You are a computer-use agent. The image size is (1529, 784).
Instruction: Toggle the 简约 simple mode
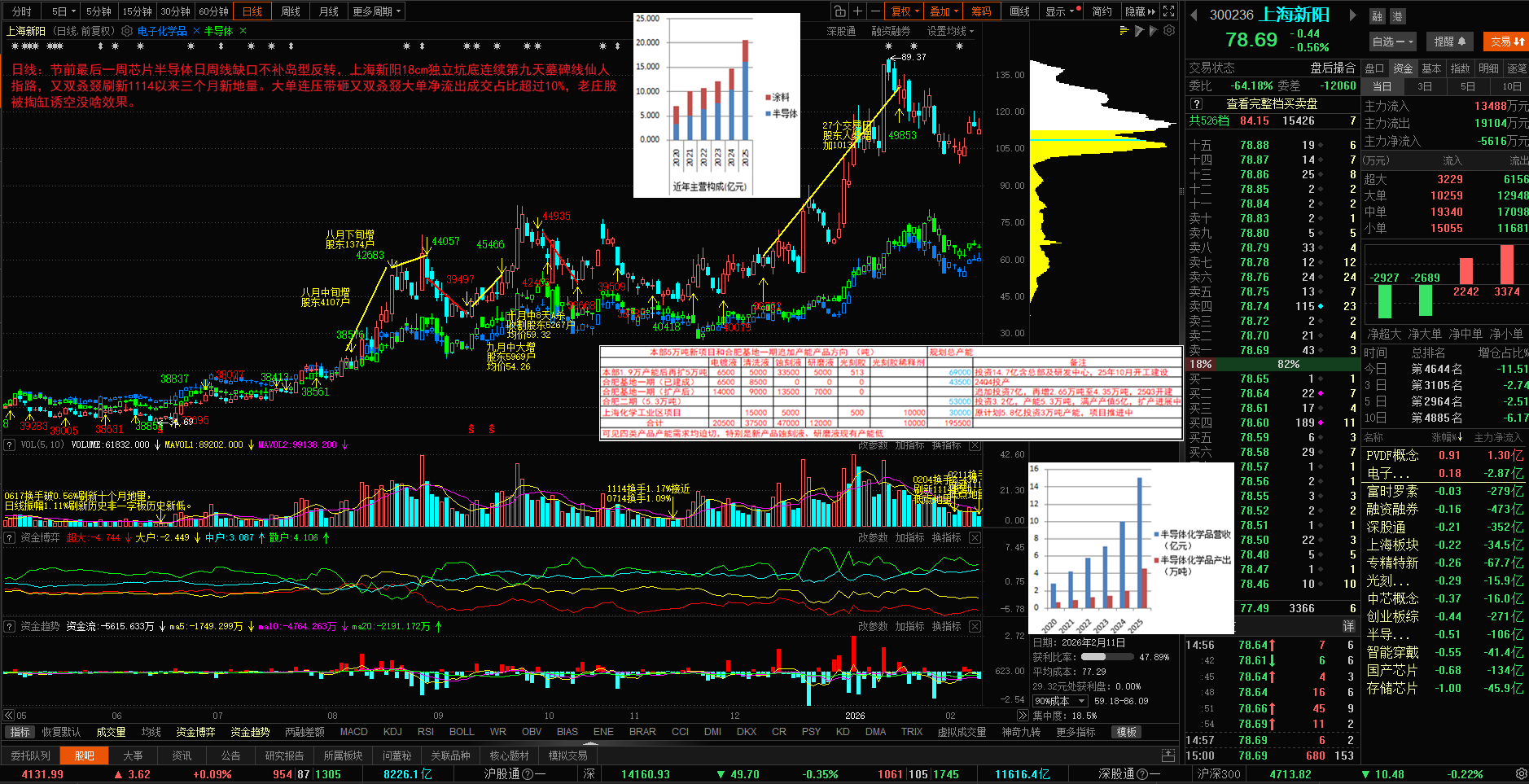point(1102,11)
